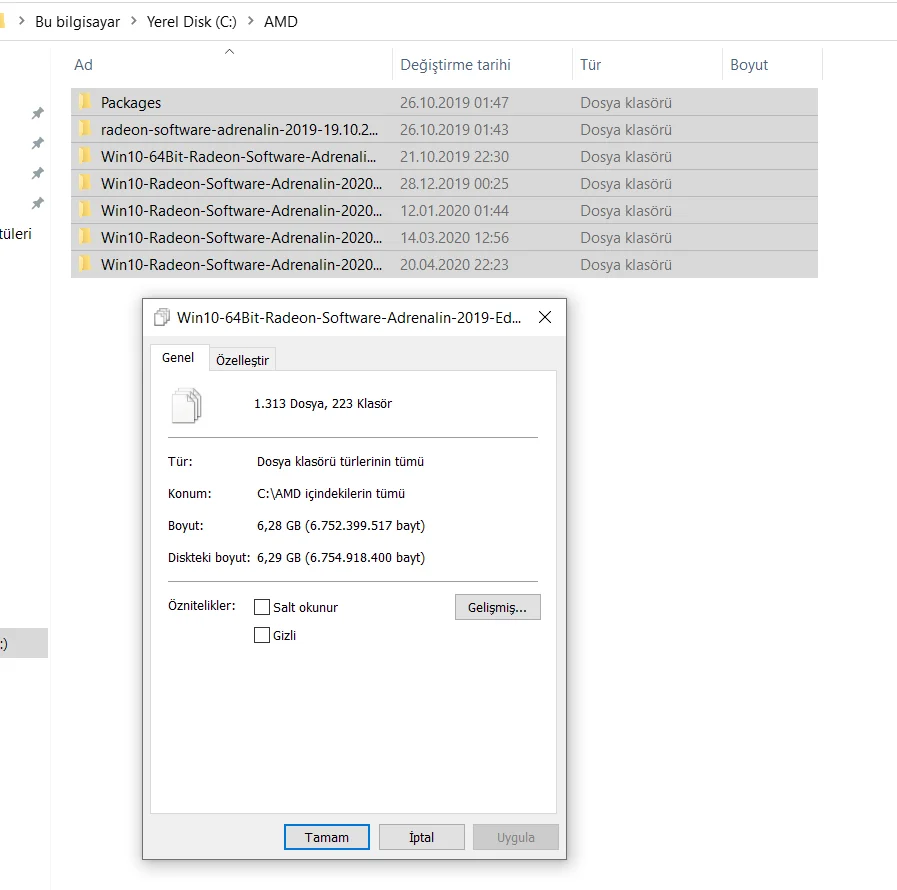Select Win10-Radeon-Software folder name dated 28.12.2019
The height and width of the screenshot is (890, 897).
tap(241, 184)
